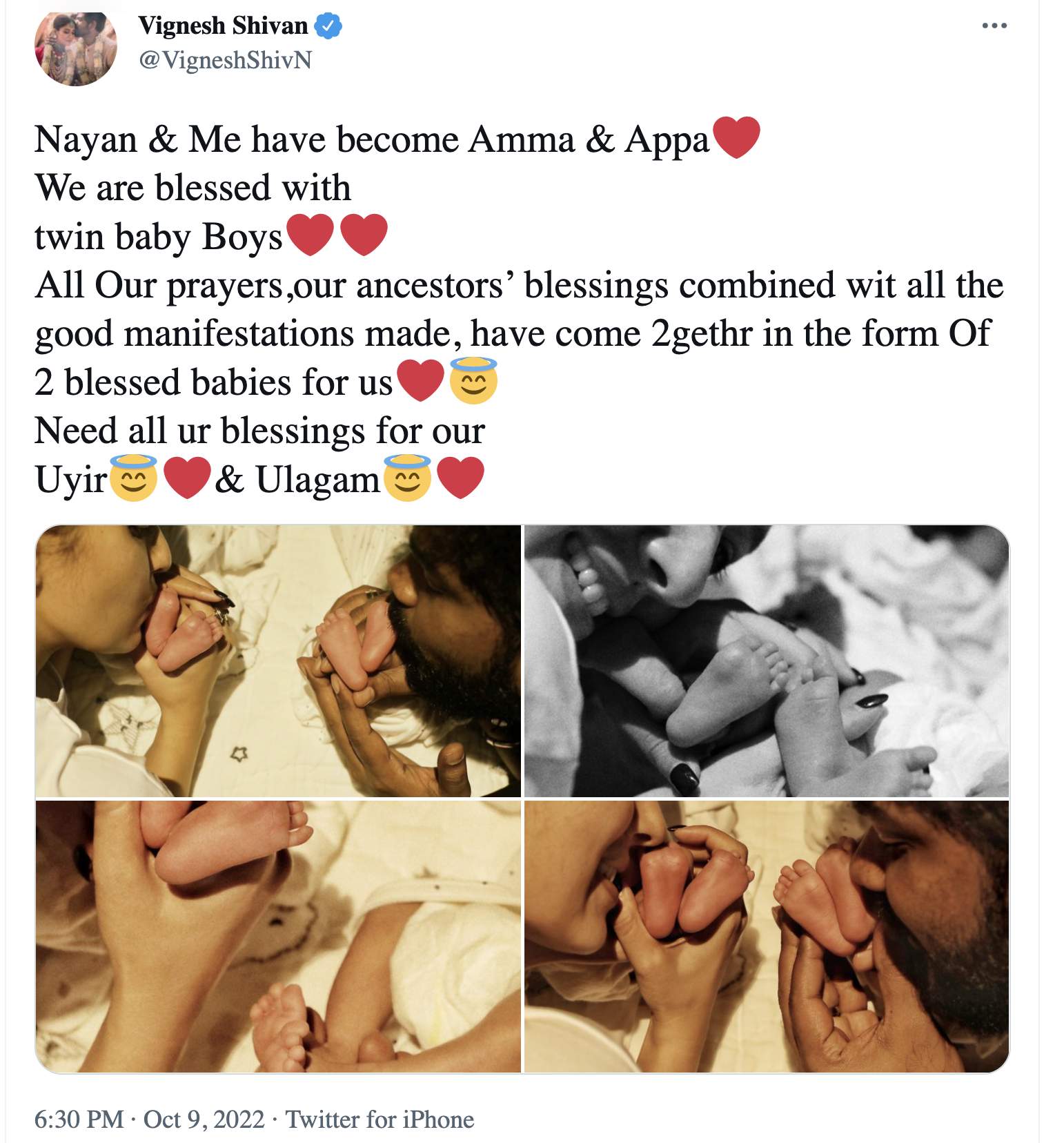This screenshot has width=1064, height=1143.
Task: Click the halo emoji after babies for us
Action: [x=473, y=381]
